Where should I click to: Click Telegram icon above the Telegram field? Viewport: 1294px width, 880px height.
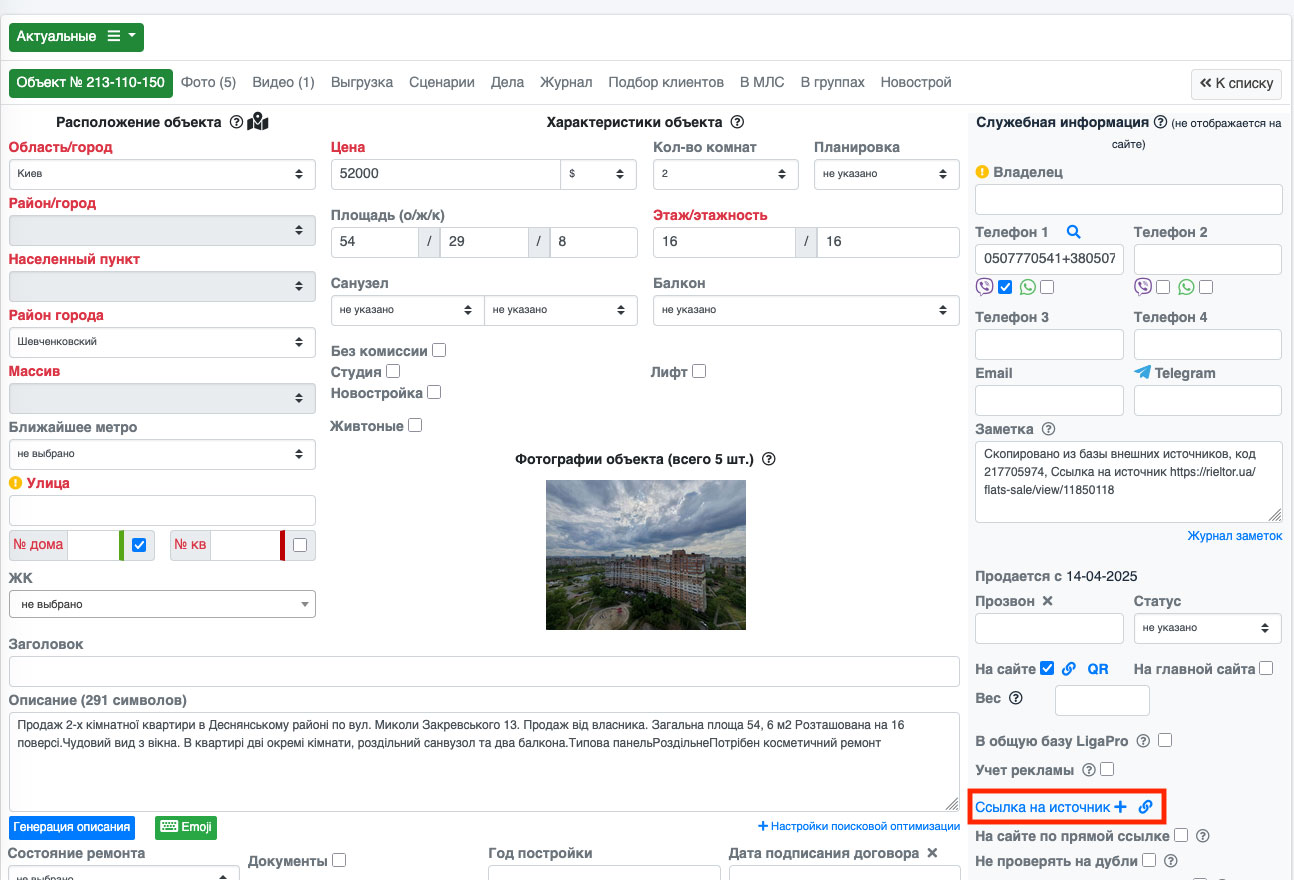click(1142, 373)
